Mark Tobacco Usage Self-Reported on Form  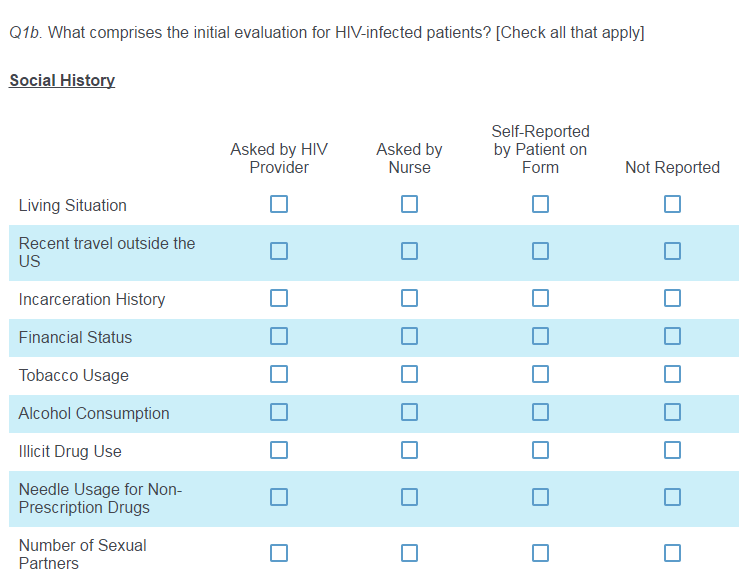pos(540,374)
